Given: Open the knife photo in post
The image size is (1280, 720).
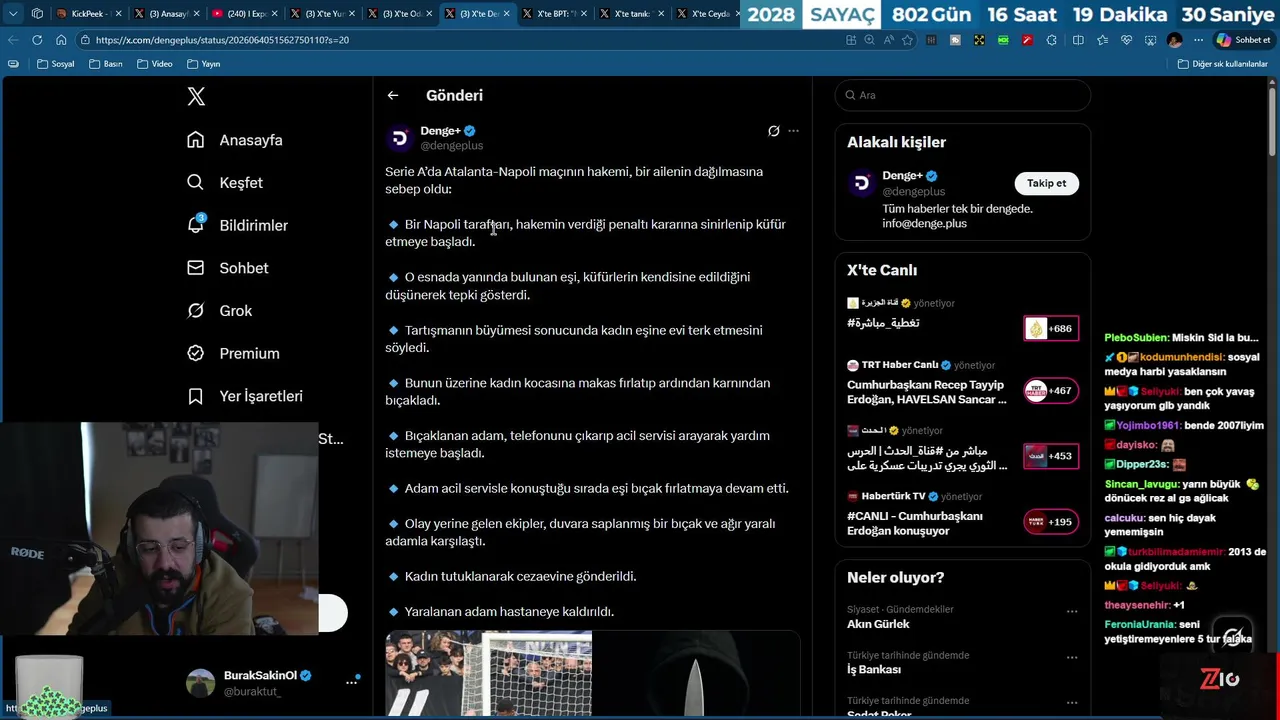Looking at the screenshot, I should pyautogui.click(x=697, y=674).
